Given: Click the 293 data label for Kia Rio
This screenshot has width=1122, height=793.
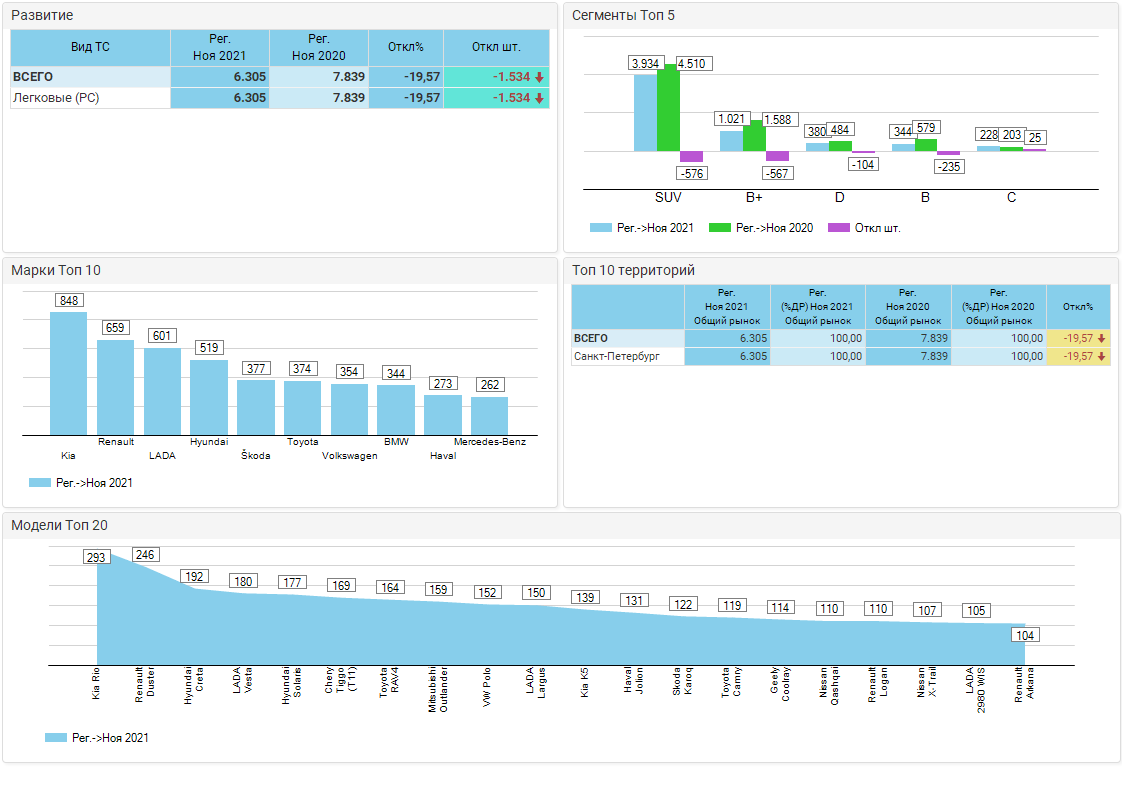Looking at the screenshot, I should click(x=96, y=557).
